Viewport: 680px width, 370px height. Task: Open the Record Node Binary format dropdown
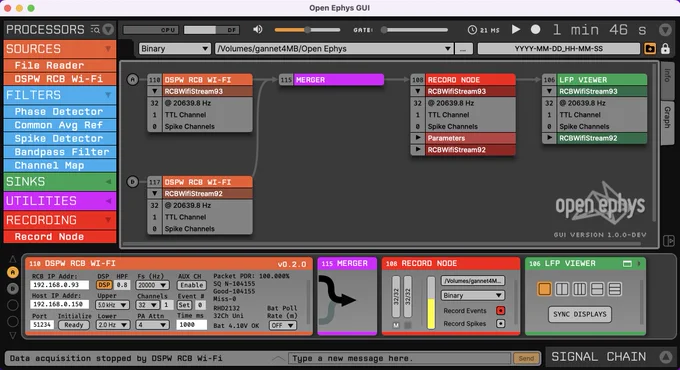tap(473, 295)
